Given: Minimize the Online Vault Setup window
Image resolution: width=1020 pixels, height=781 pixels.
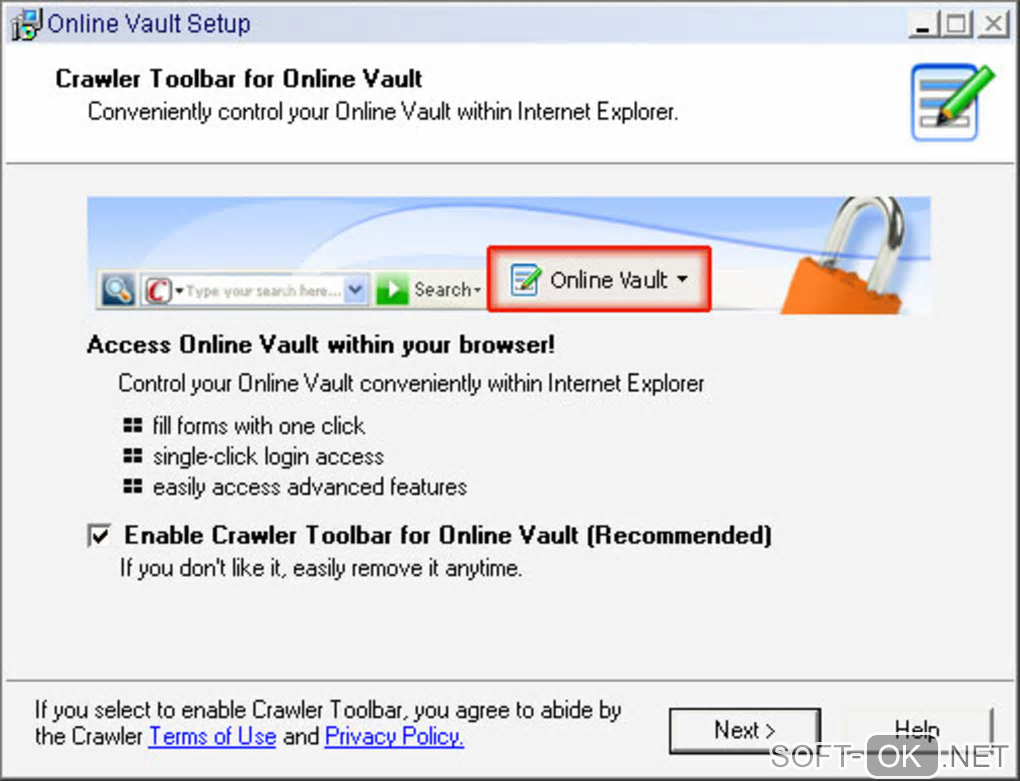Looking at the screenshot, I should (922, 25).
